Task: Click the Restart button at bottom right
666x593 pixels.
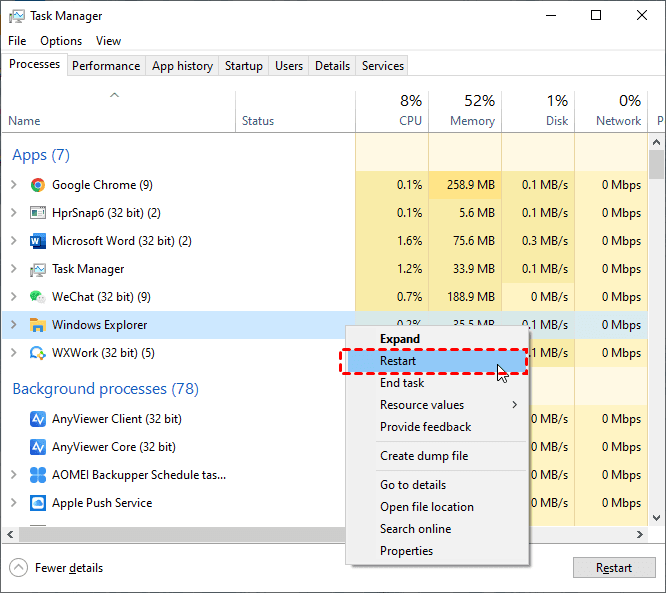Action: [x=613, y=568]
